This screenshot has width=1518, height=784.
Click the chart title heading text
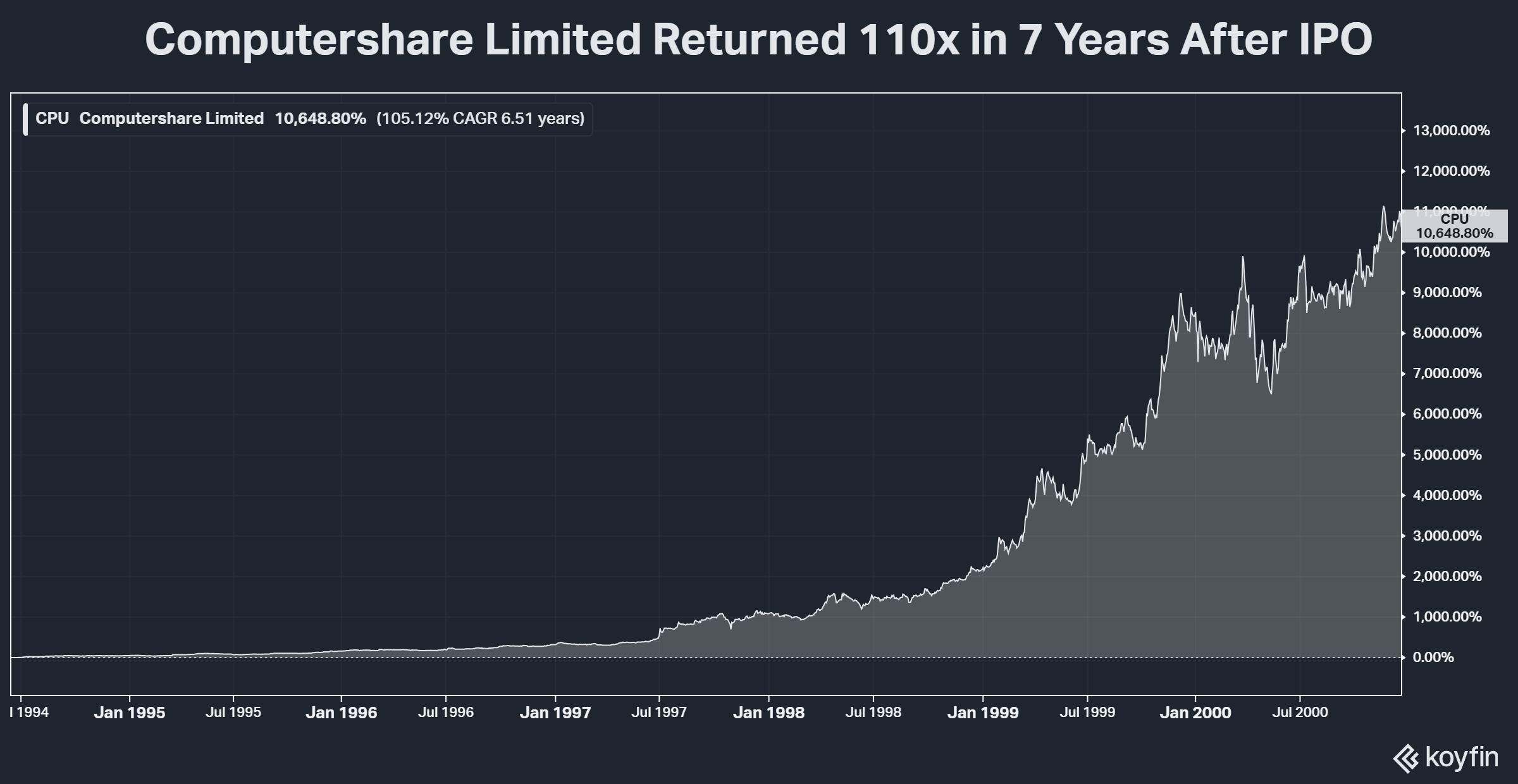pyautogui.click(x=758, y=40)
